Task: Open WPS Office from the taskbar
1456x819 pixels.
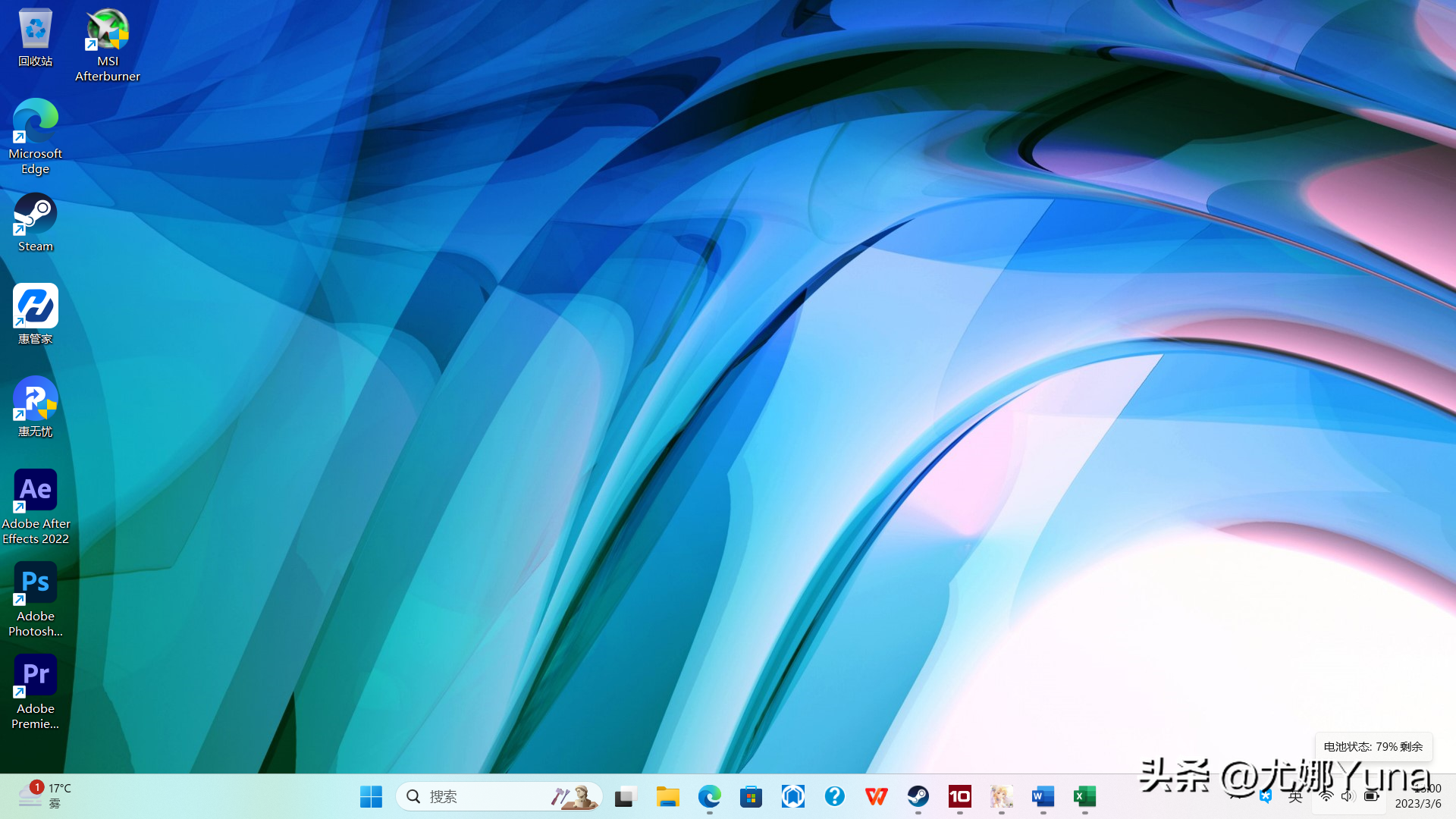Action: click(876, 796)
